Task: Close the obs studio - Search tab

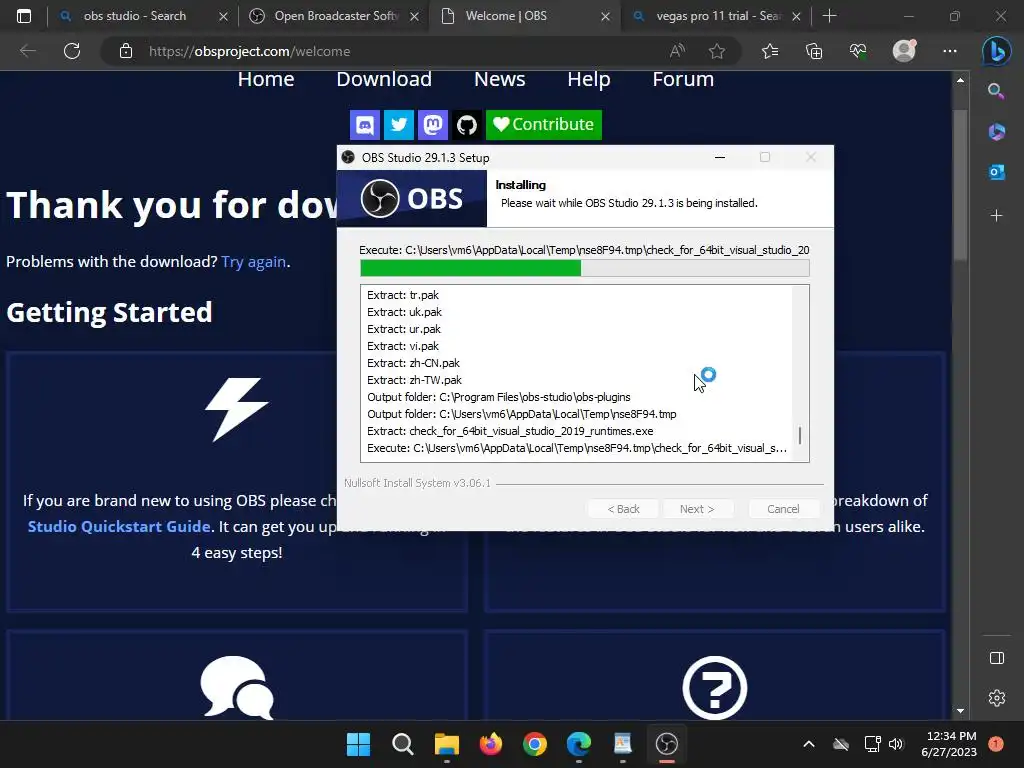Action: pos(223,16)
